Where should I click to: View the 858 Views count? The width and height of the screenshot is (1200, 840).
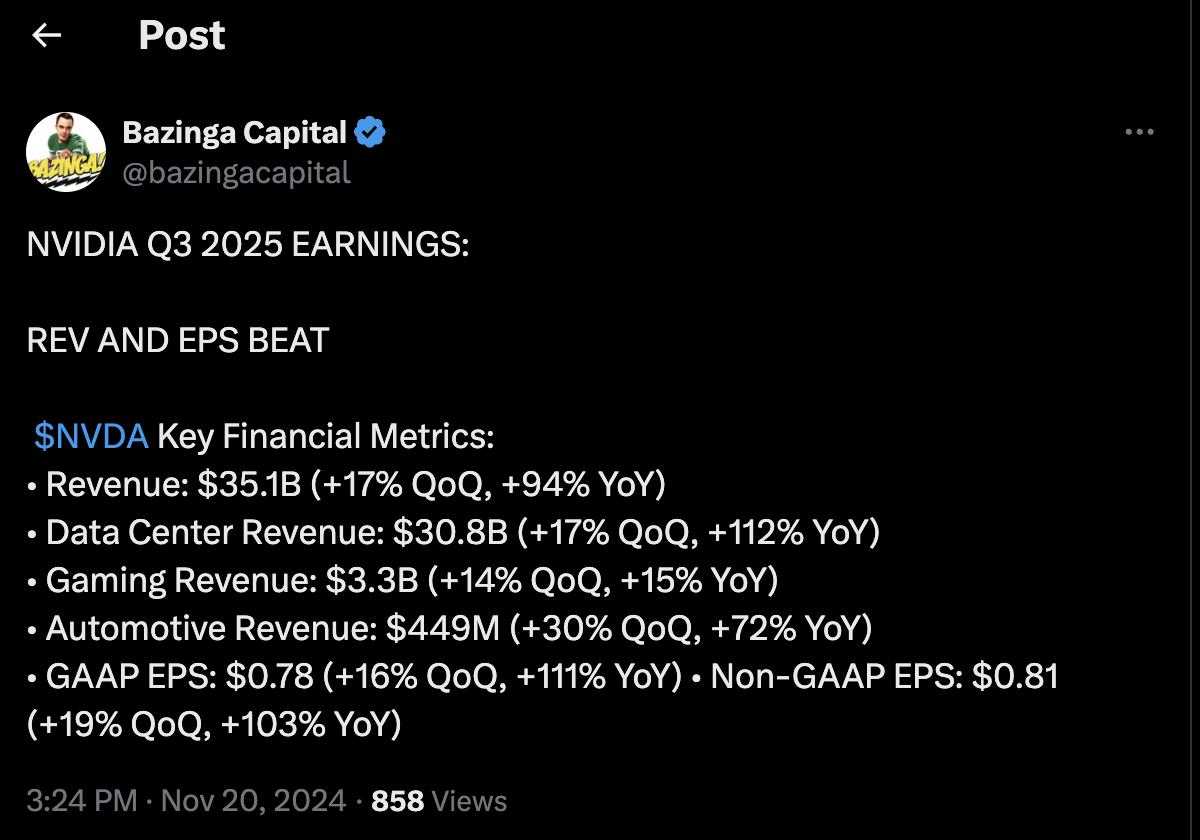tap(439, 801)
